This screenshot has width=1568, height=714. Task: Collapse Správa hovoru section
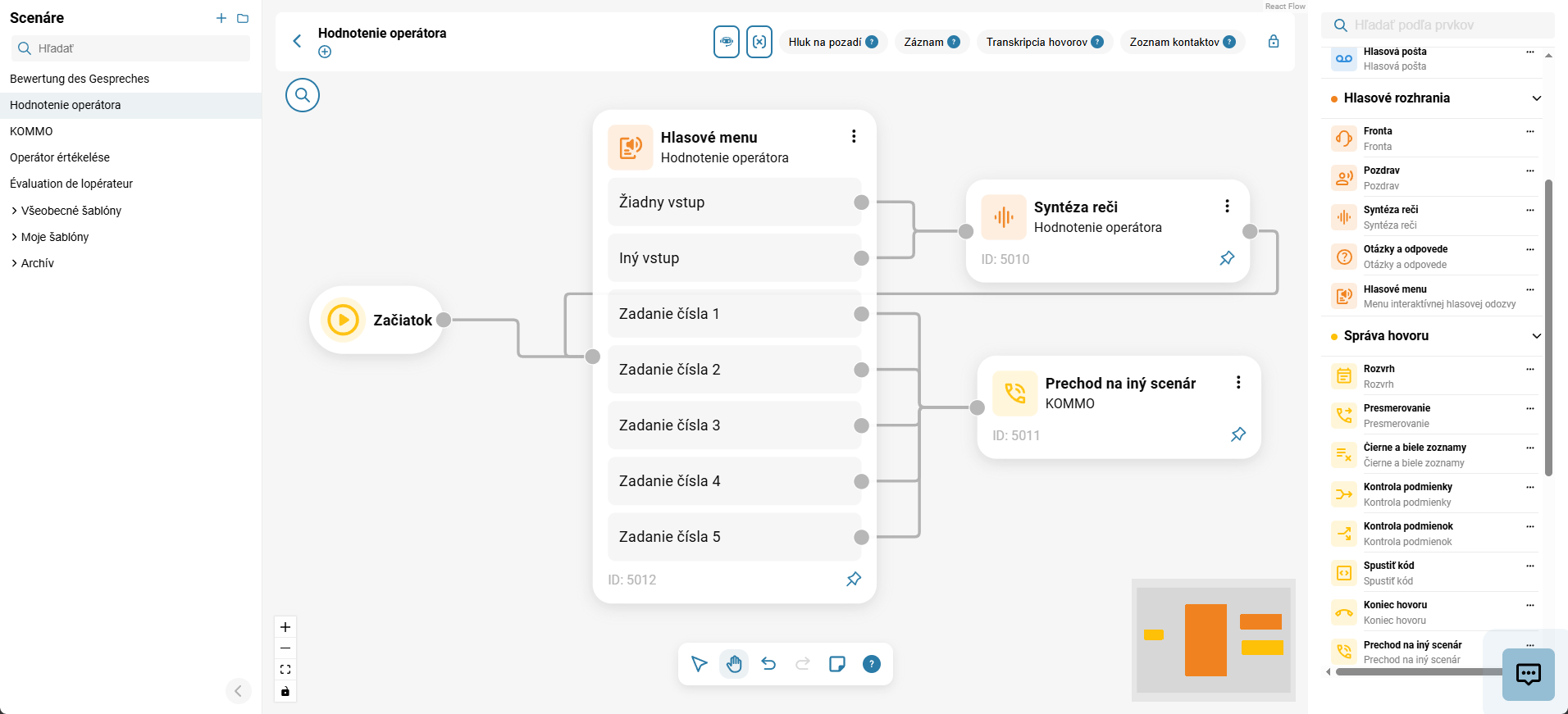pos(1537,336)
